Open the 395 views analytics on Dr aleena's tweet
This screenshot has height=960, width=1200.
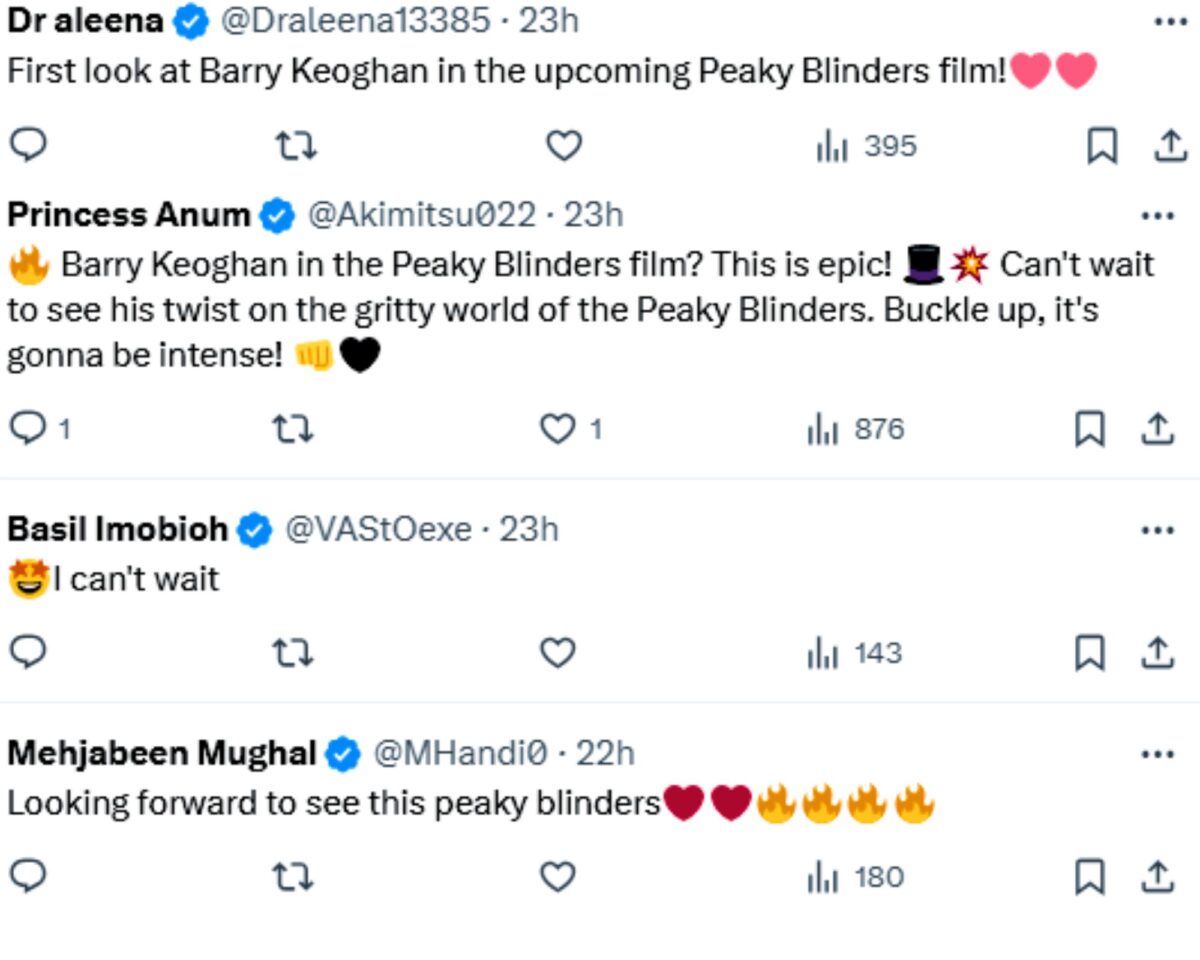click(866, 147)
